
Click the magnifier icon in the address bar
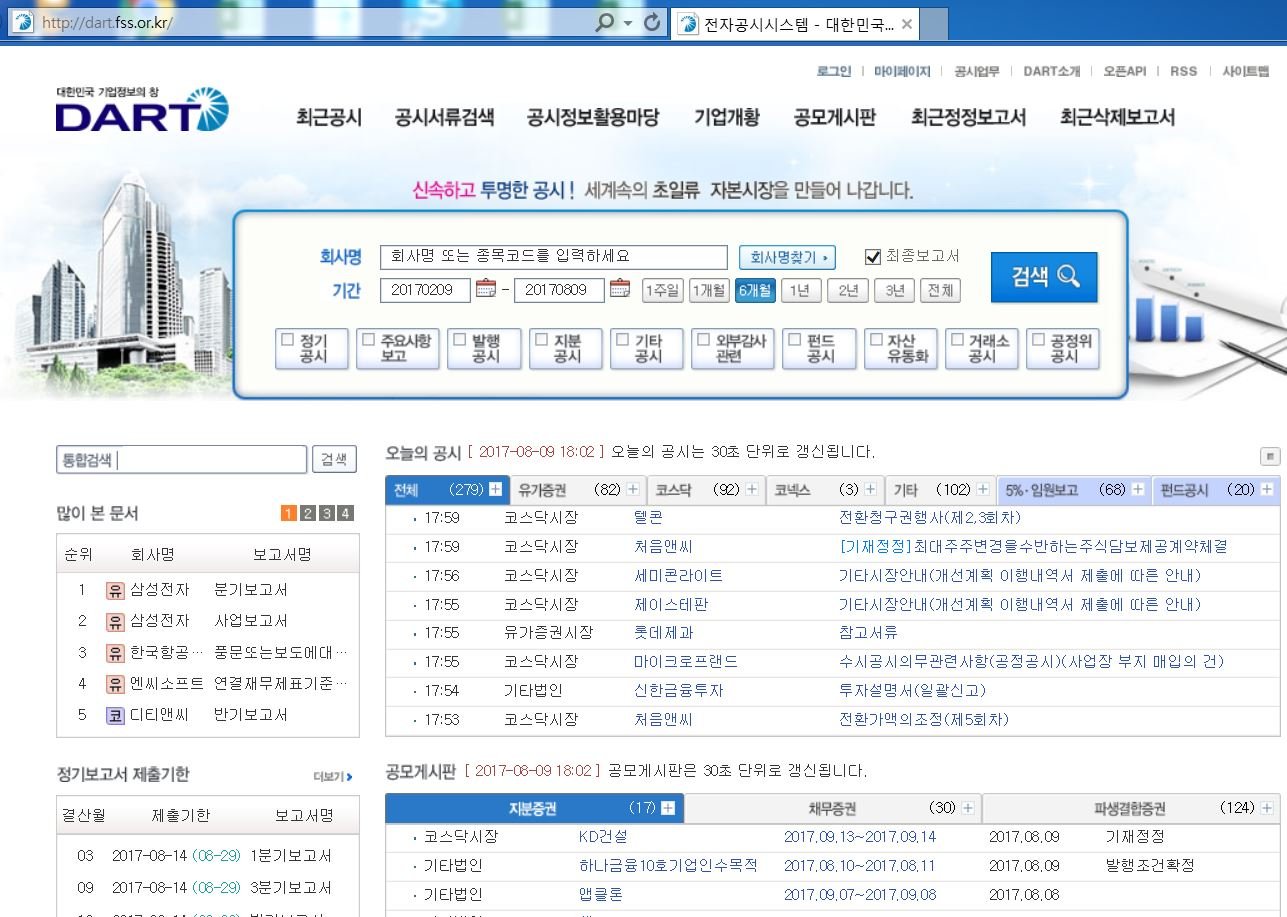pos(606,22)
